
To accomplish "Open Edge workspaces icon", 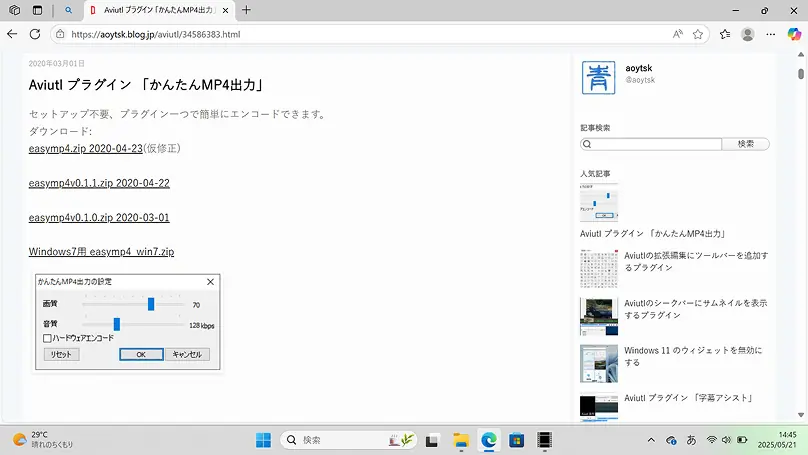I will (x=14, y=10).
